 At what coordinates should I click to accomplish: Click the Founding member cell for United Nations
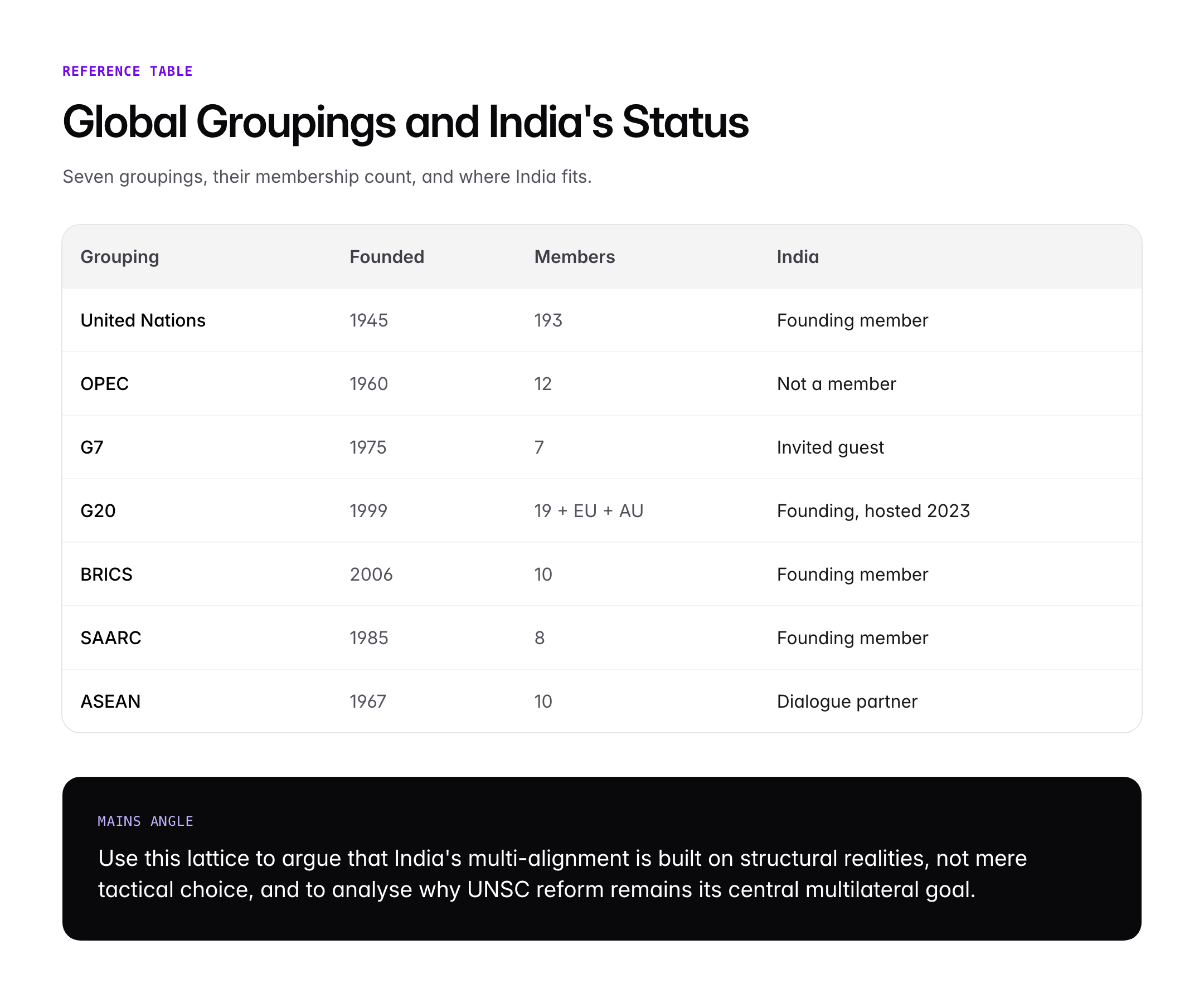point(851,320)
